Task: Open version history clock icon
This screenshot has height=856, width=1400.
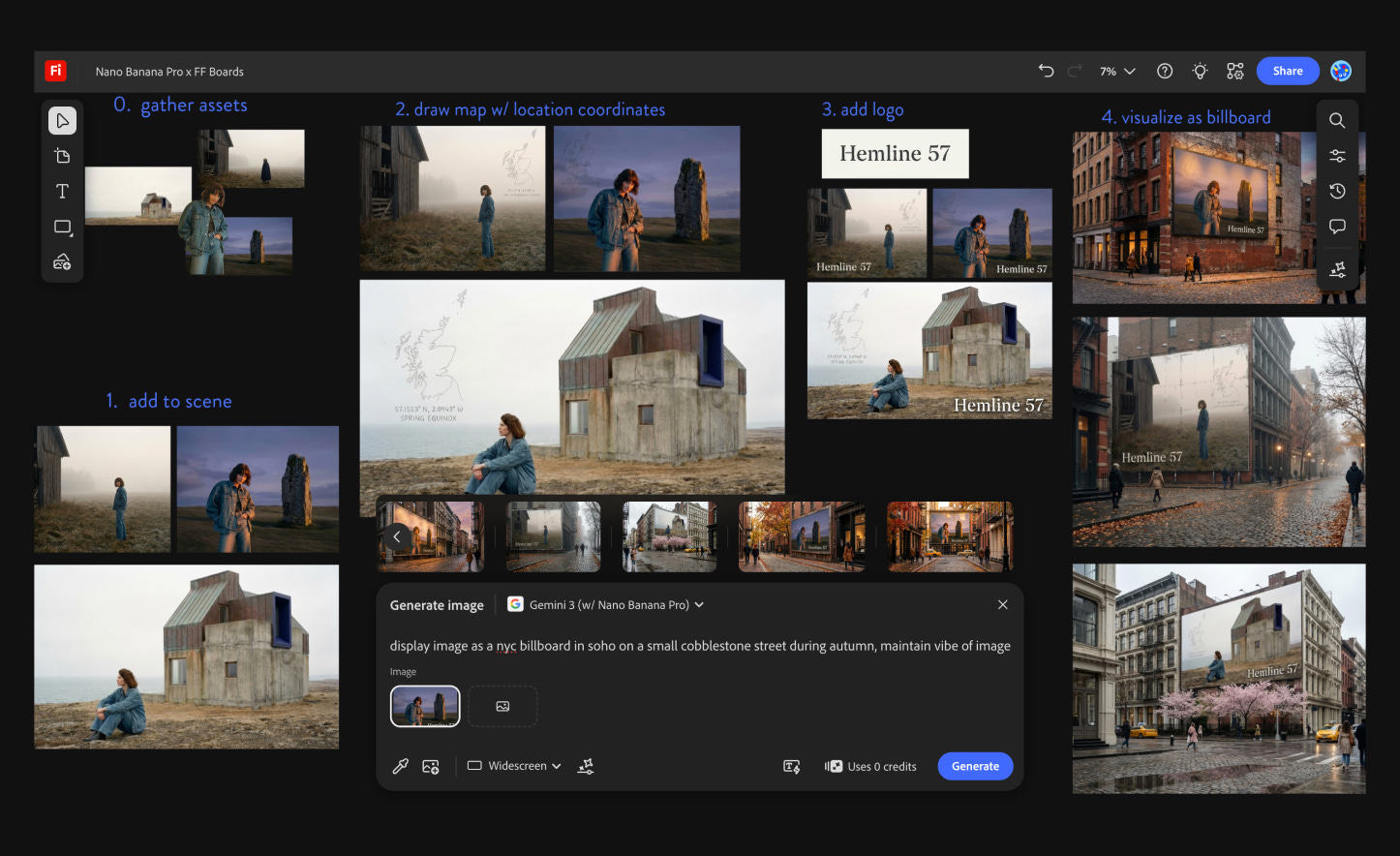Action: 1337,192
